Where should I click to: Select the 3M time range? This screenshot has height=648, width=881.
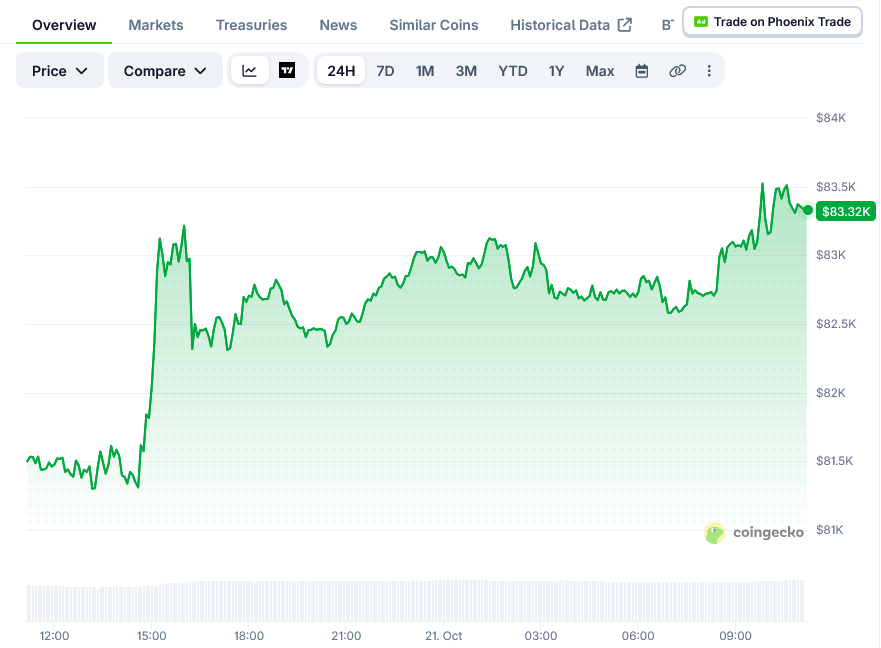466,71
